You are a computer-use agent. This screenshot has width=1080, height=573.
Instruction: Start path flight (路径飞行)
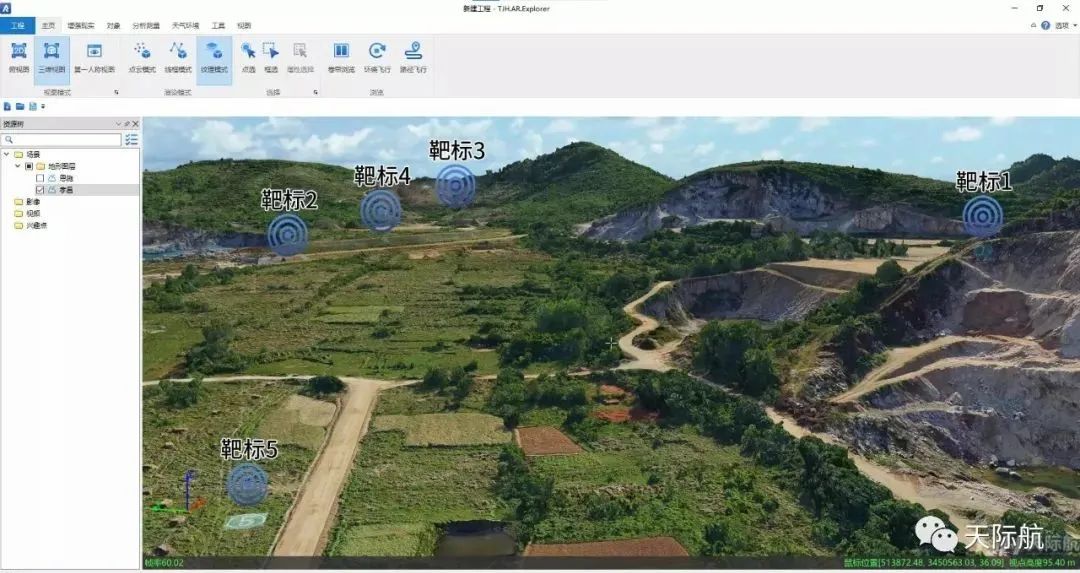[412, 56]
